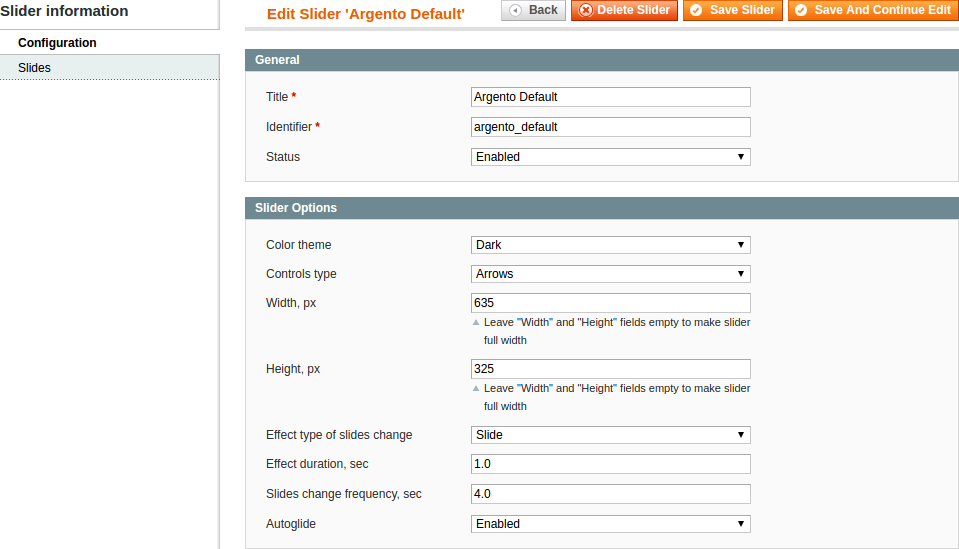Open the Status dropdown
The width and height of the screenshot is (959, 549).
point(610,157)
